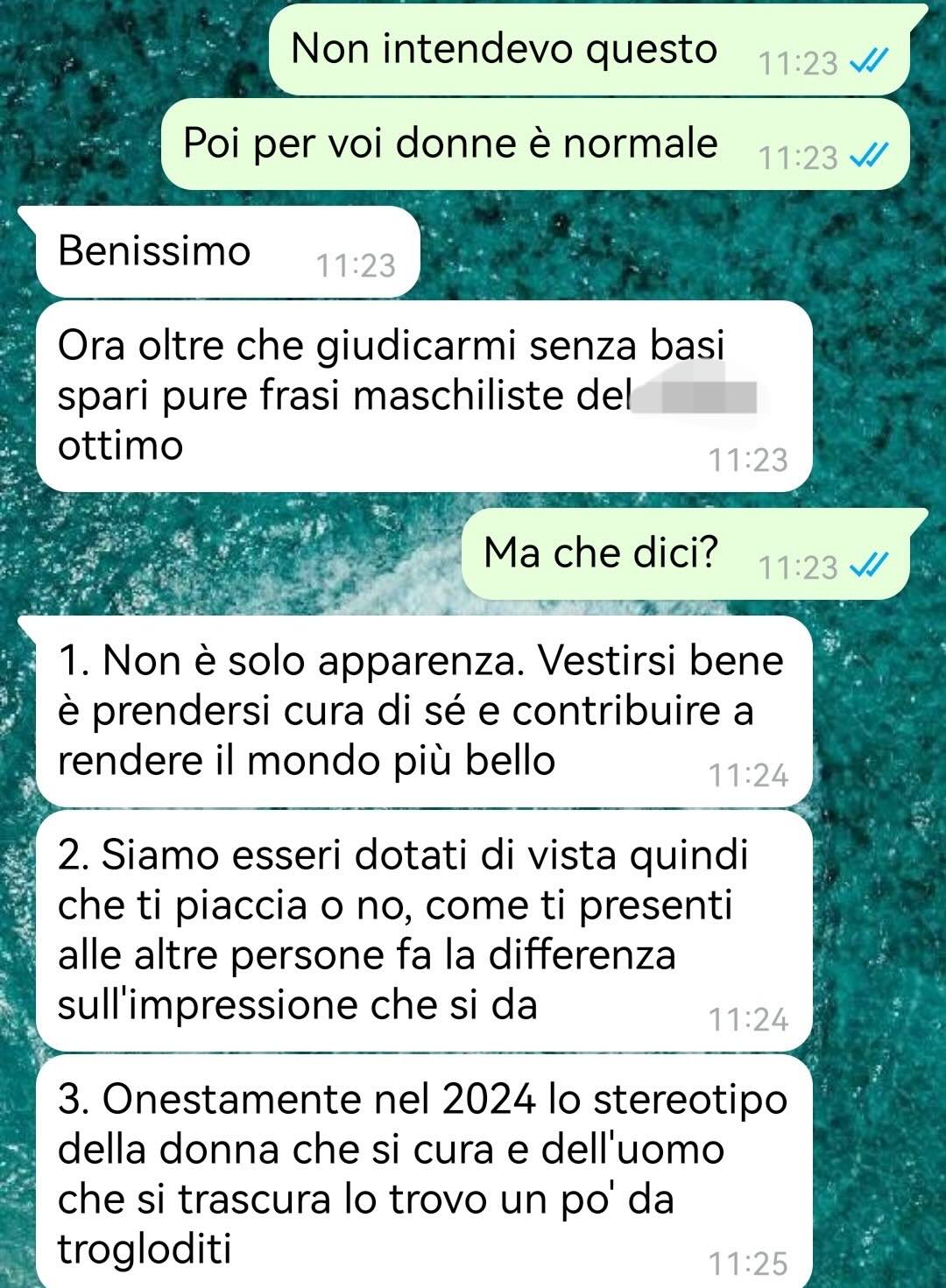Select the message '3. Onestamente nel 2024'

[424, 1172]
